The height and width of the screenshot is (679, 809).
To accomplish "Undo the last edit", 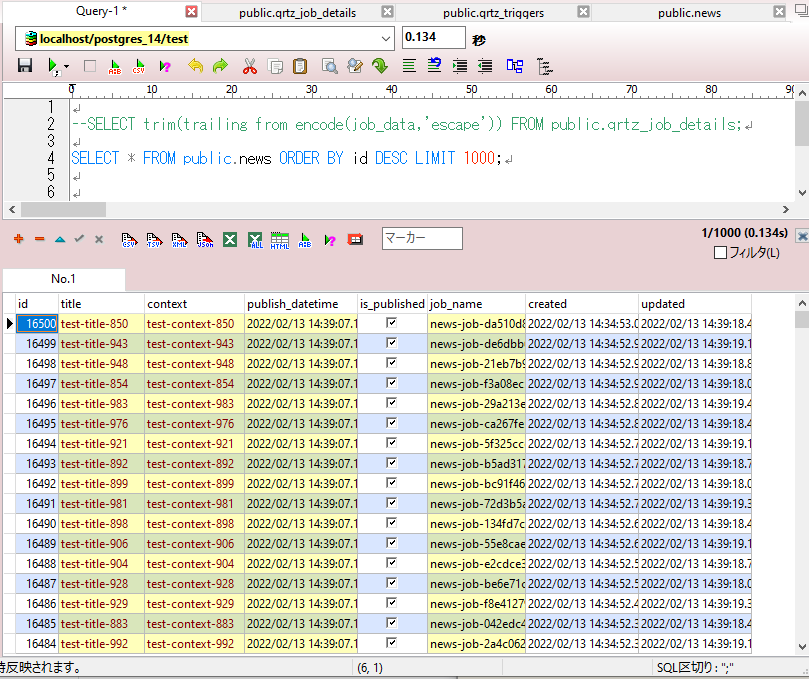I will pyautogui.click(x=194, y=66).
